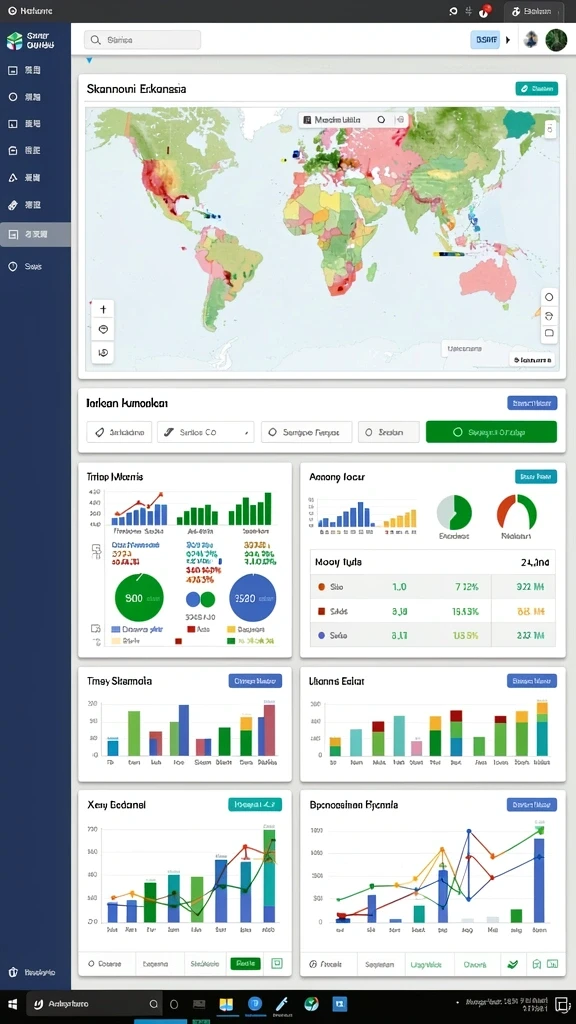576x1024 pixels.
Task: Toggle the third filter option with circle
Action: pyautogui.click(x=306, y=432)
